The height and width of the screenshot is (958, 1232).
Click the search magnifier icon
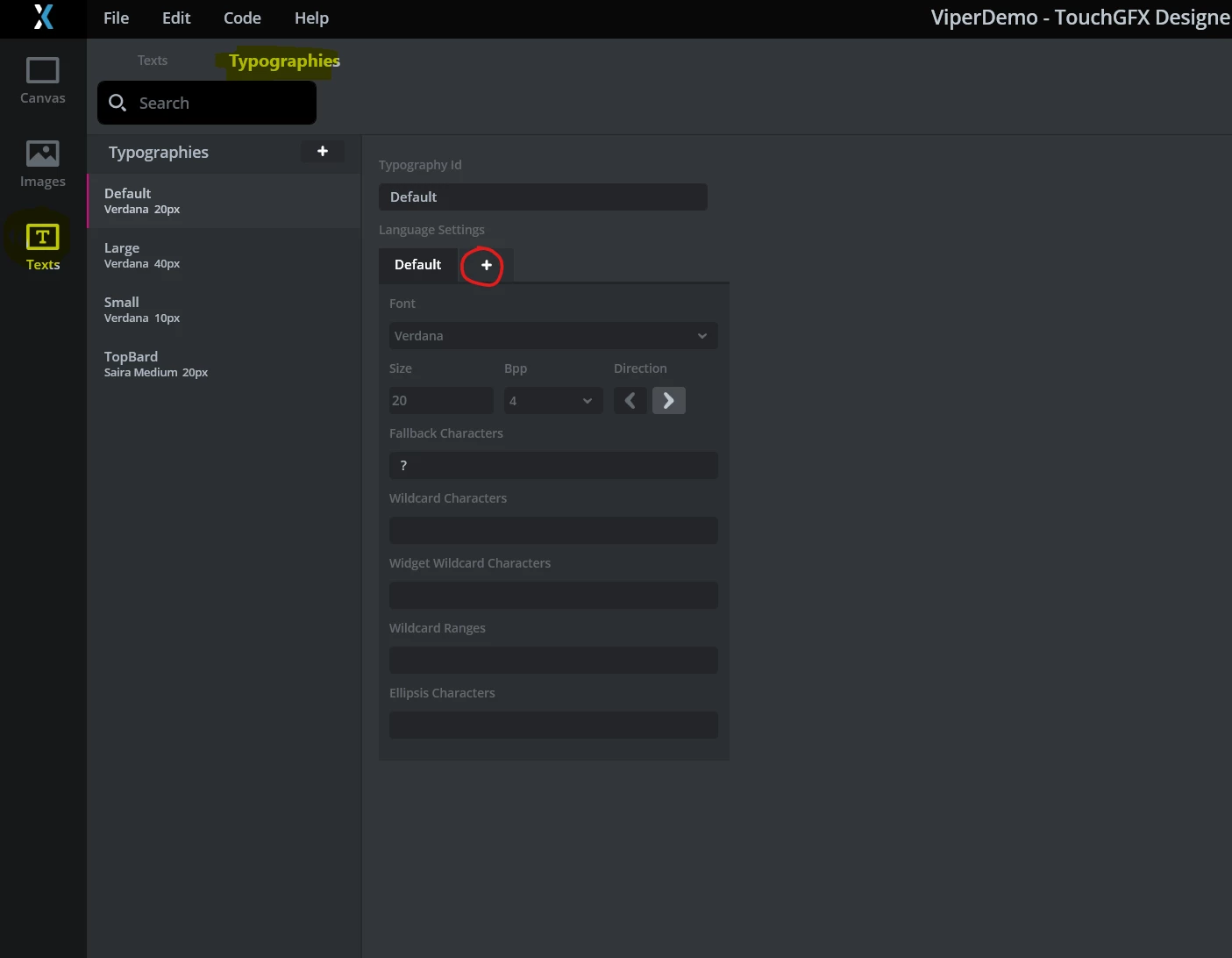117,103
